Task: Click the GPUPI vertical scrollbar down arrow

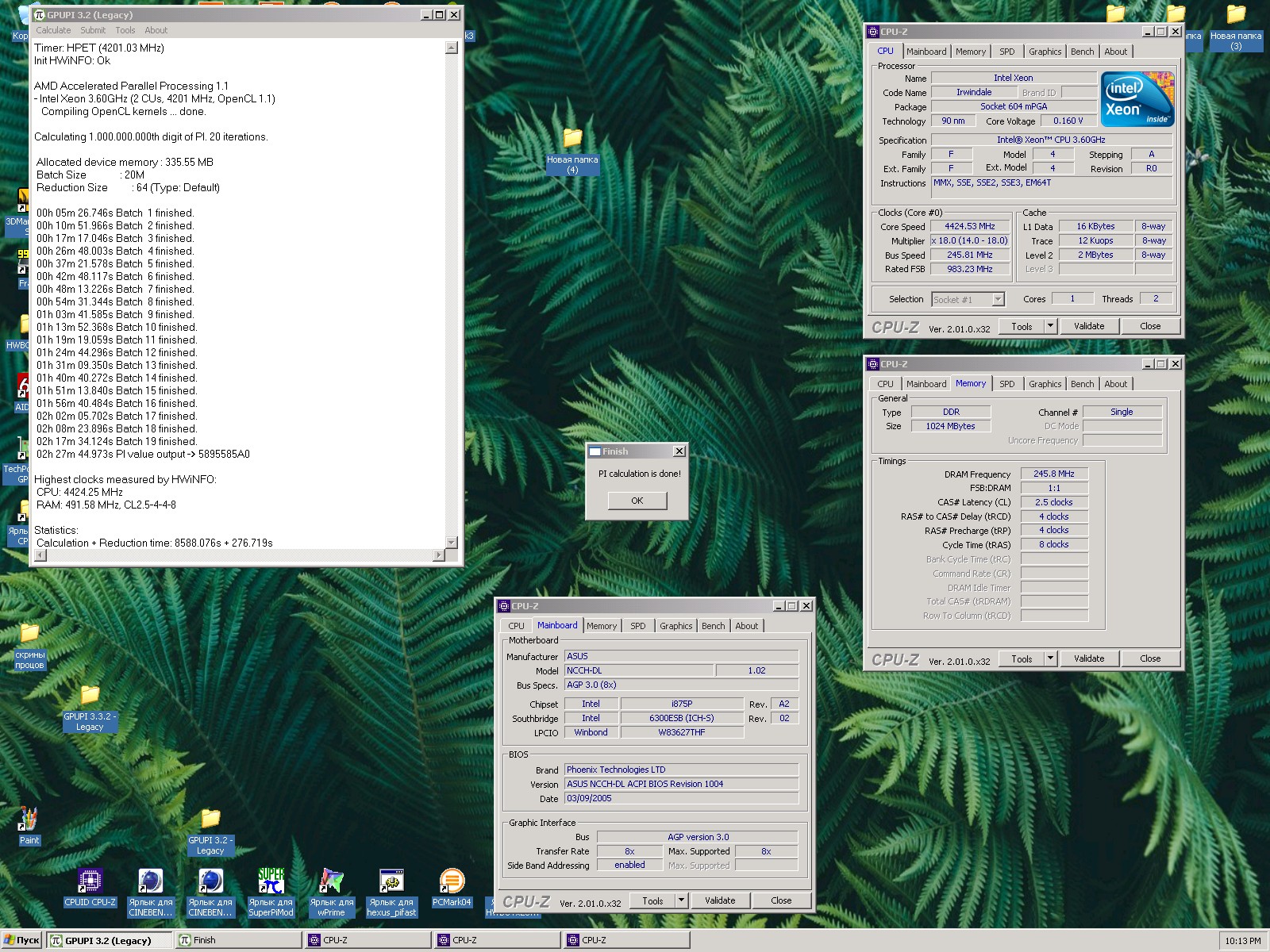Action: tap(452, 543)
